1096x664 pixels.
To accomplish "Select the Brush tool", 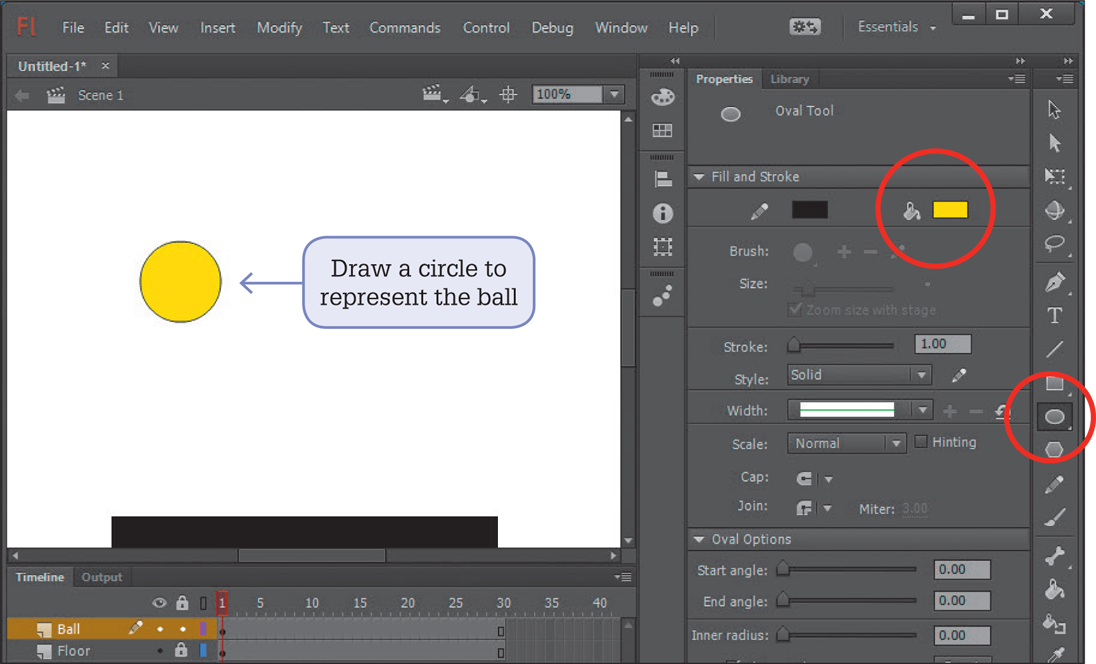I will tap(1054, 517).
